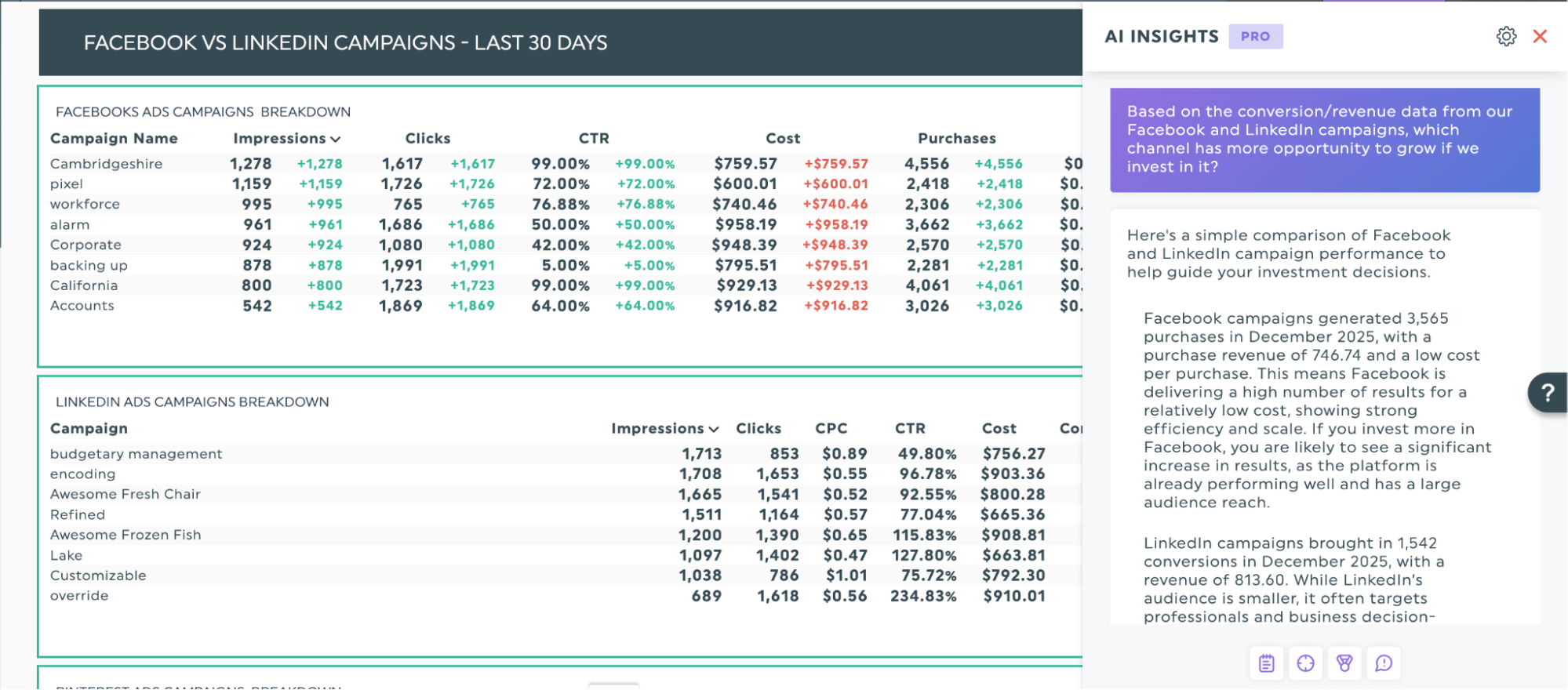1568x690 pixels.
Task: Click the medal award icon
Action: click(x=1344, y=663)
